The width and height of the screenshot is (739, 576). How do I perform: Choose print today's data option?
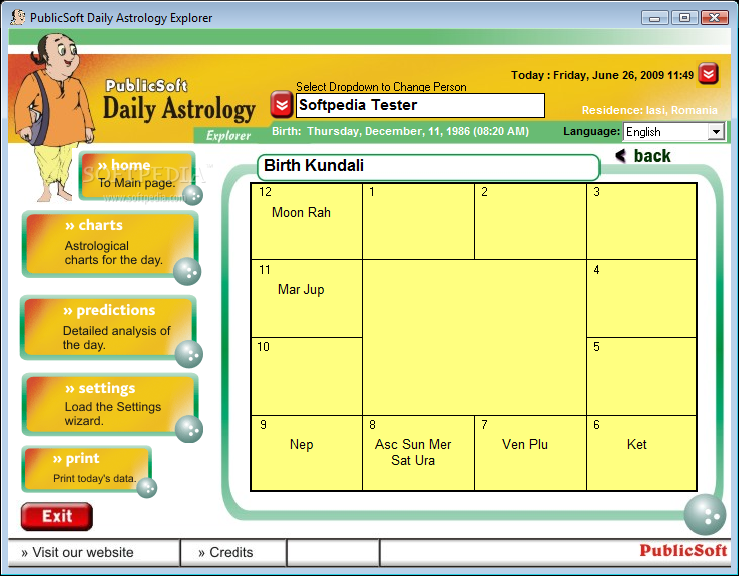[x=87, y=469]
